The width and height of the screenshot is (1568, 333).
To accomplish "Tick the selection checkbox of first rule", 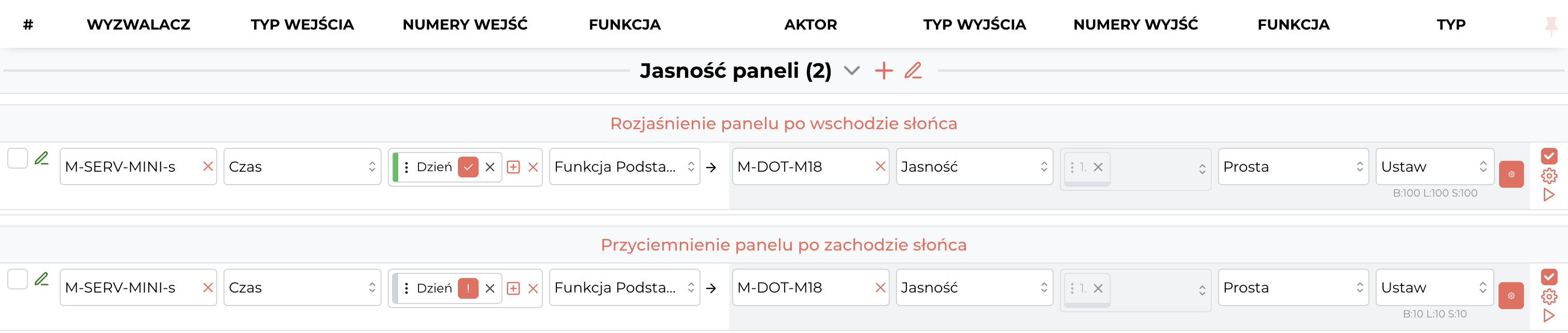I will [18, 158].
